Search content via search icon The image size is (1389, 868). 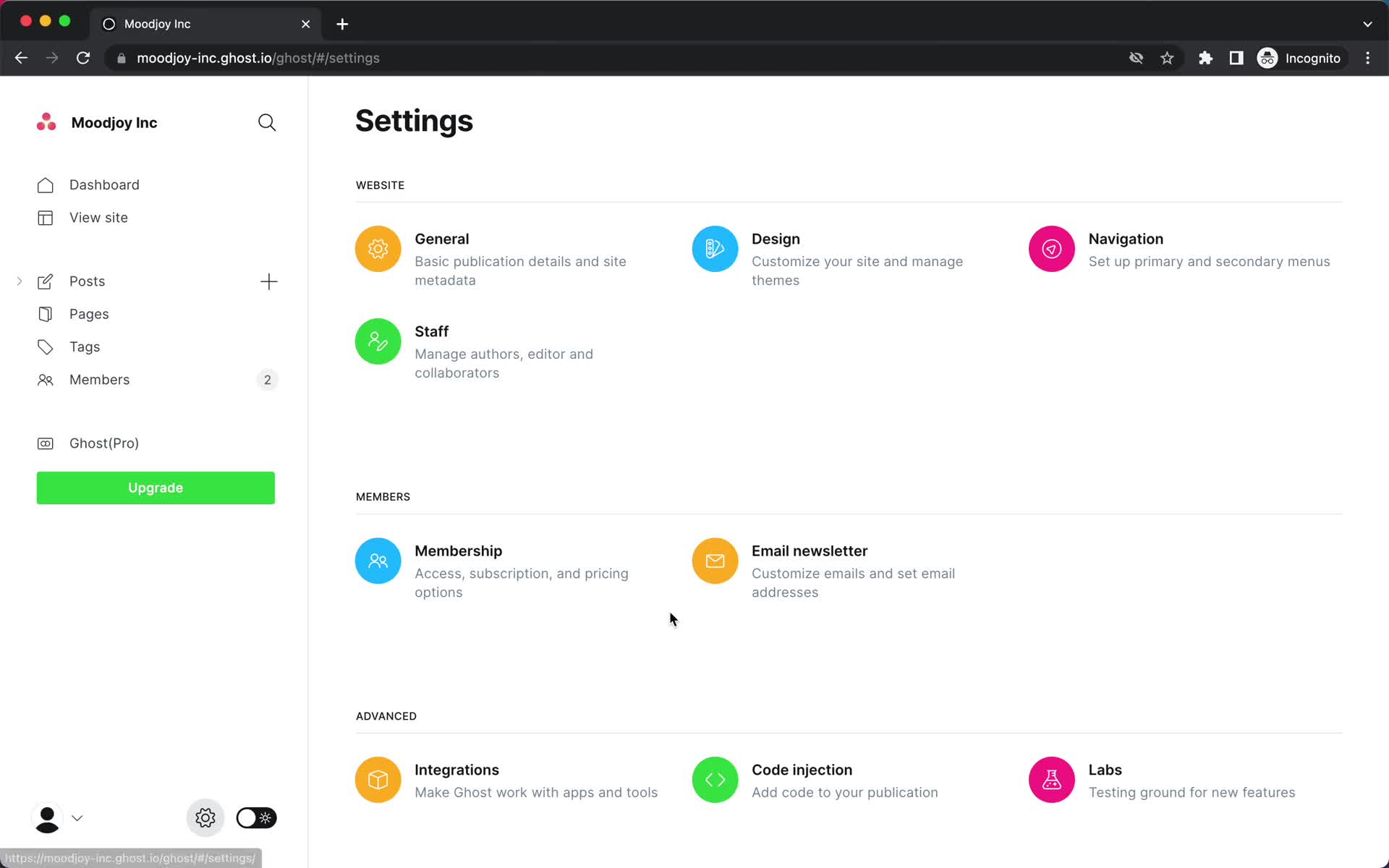coord(267,122)
